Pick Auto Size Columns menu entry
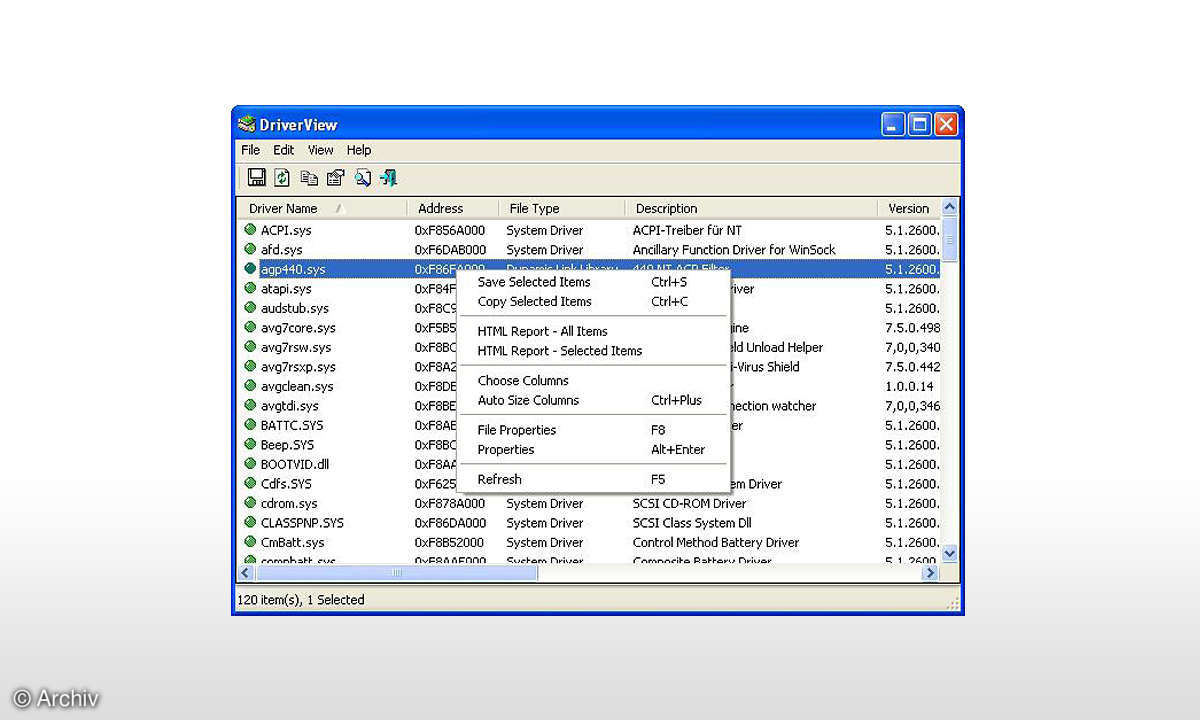Screen dimensions: 1200x720 tap(593, 400)
